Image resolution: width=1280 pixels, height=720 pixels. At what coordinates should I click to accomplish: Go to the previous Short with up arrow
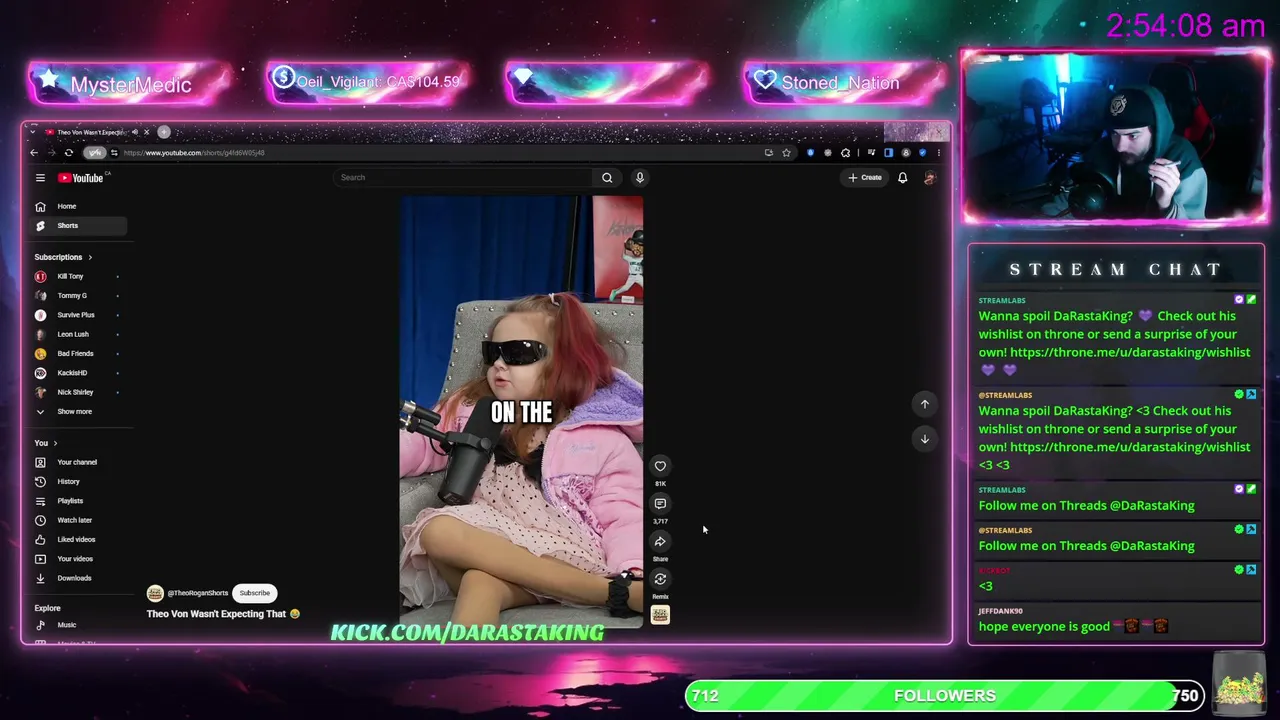tap(925, 404)
